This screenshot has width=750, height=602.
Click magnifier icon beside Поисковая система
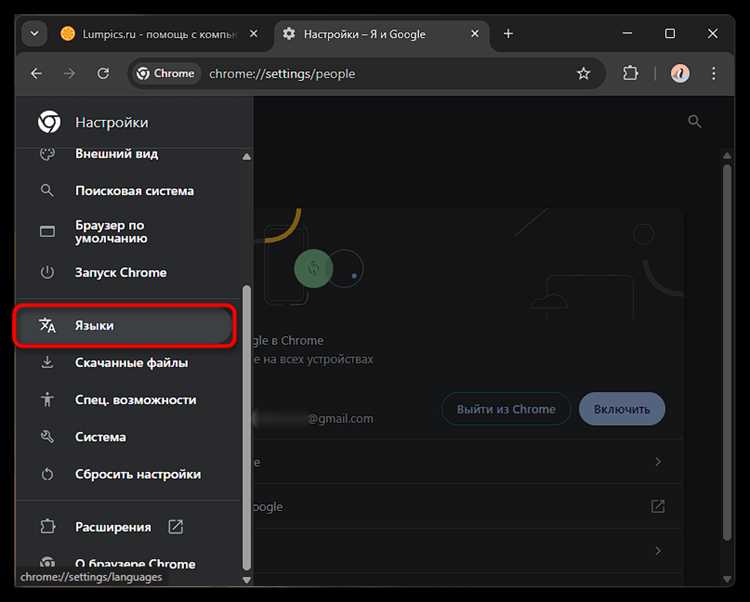point(47,191)
